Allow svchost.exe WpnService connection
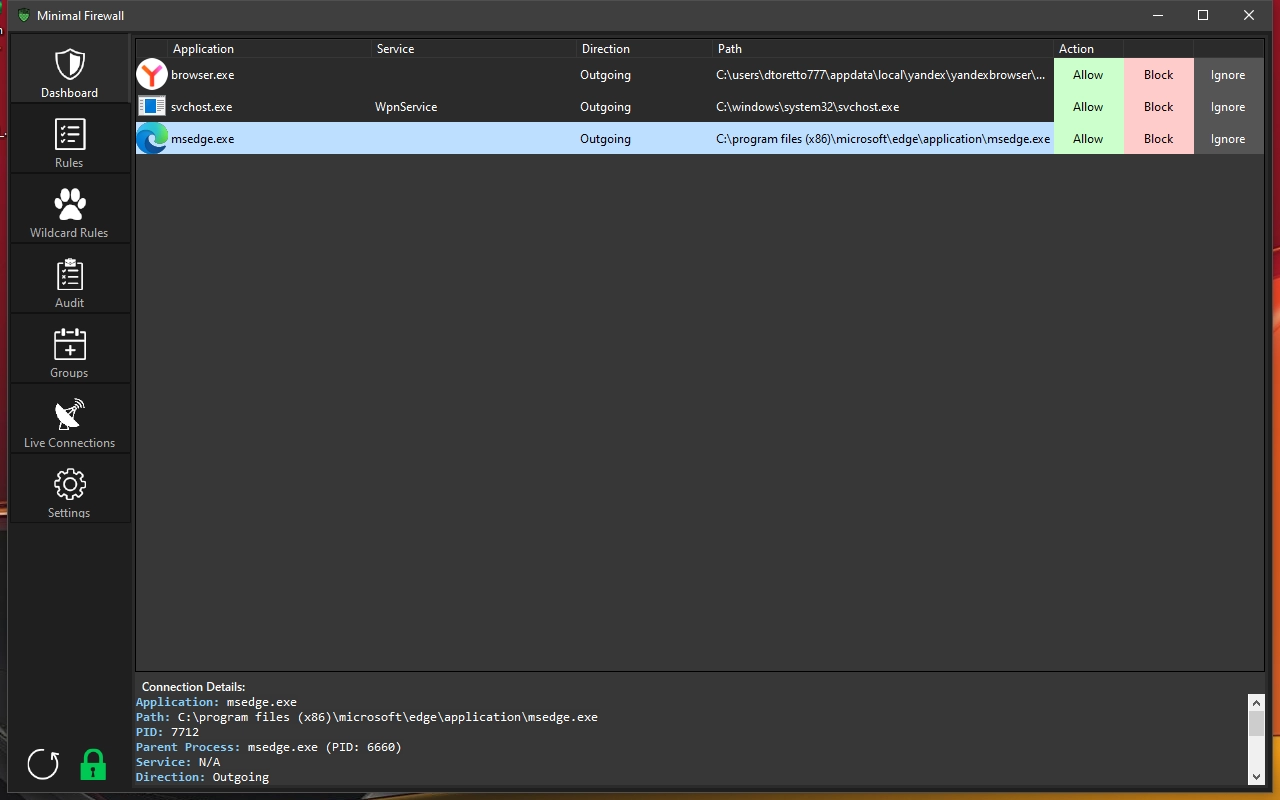The image size is (1280, 800). click(1088, 107)
